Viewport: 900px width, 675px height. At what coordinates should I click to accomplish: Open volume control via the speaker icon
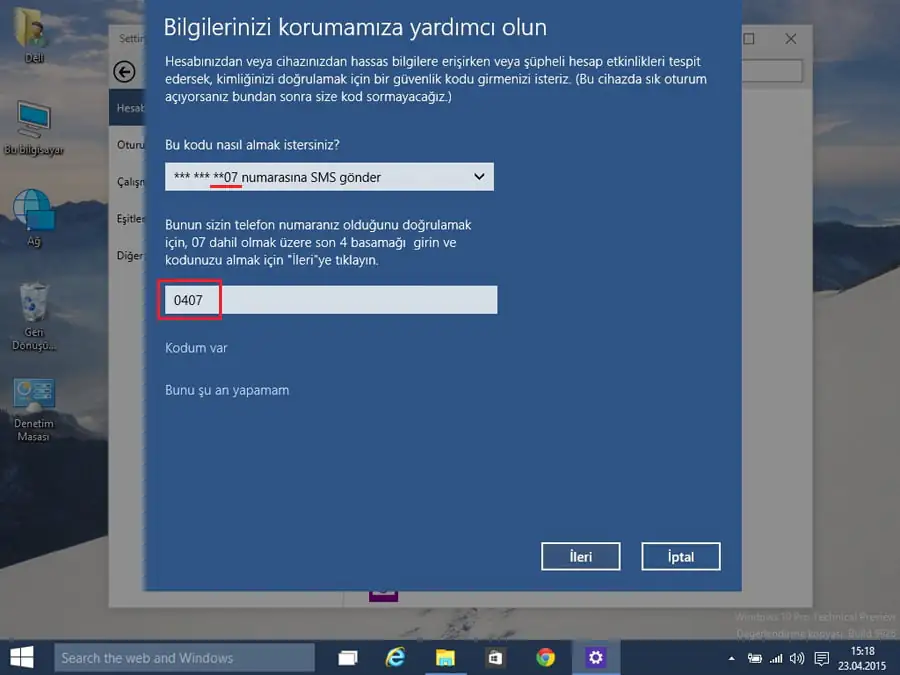[795, 658]
